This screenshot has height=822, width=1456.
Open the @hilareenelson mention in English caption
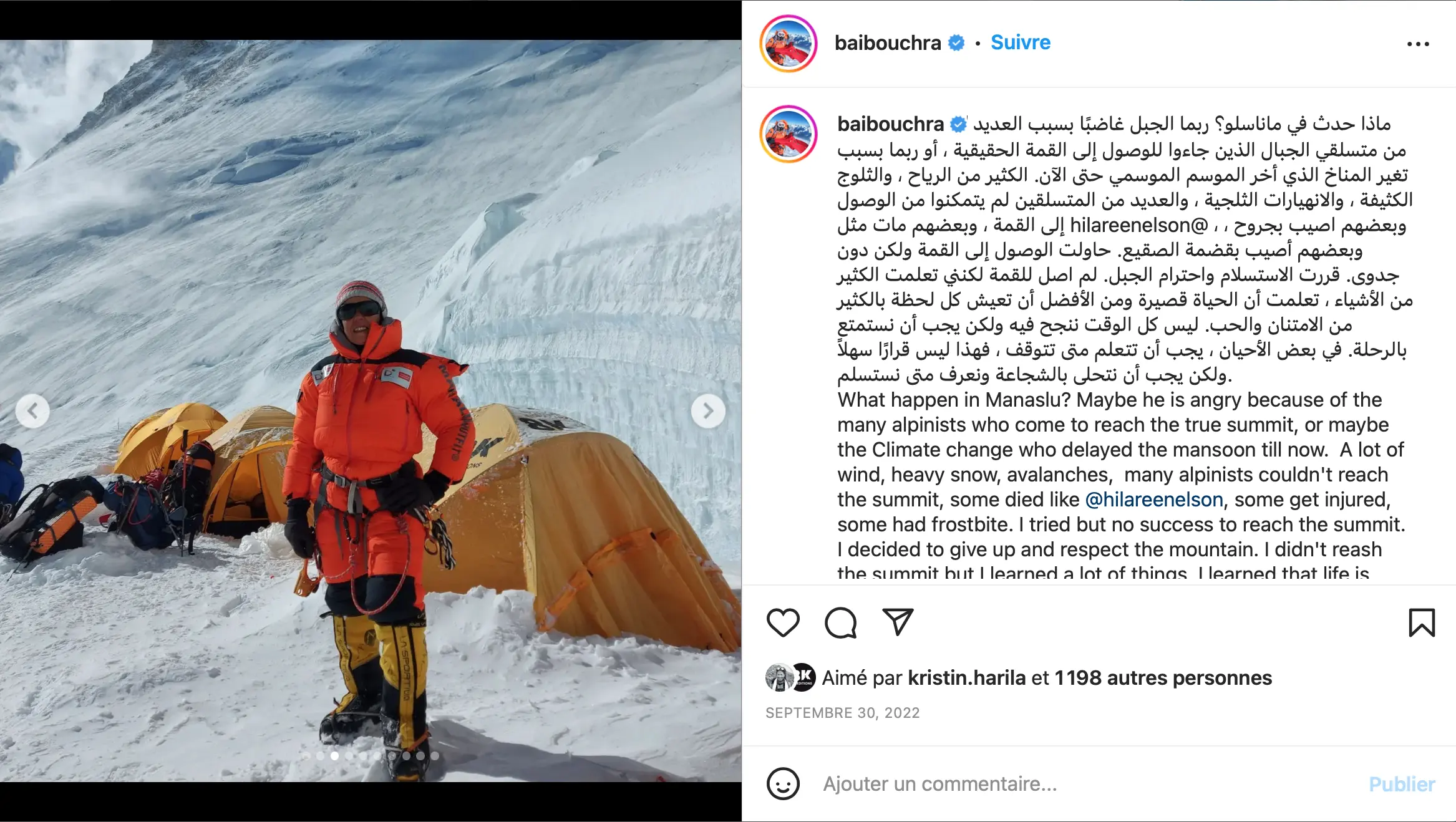pos(1154,500)
